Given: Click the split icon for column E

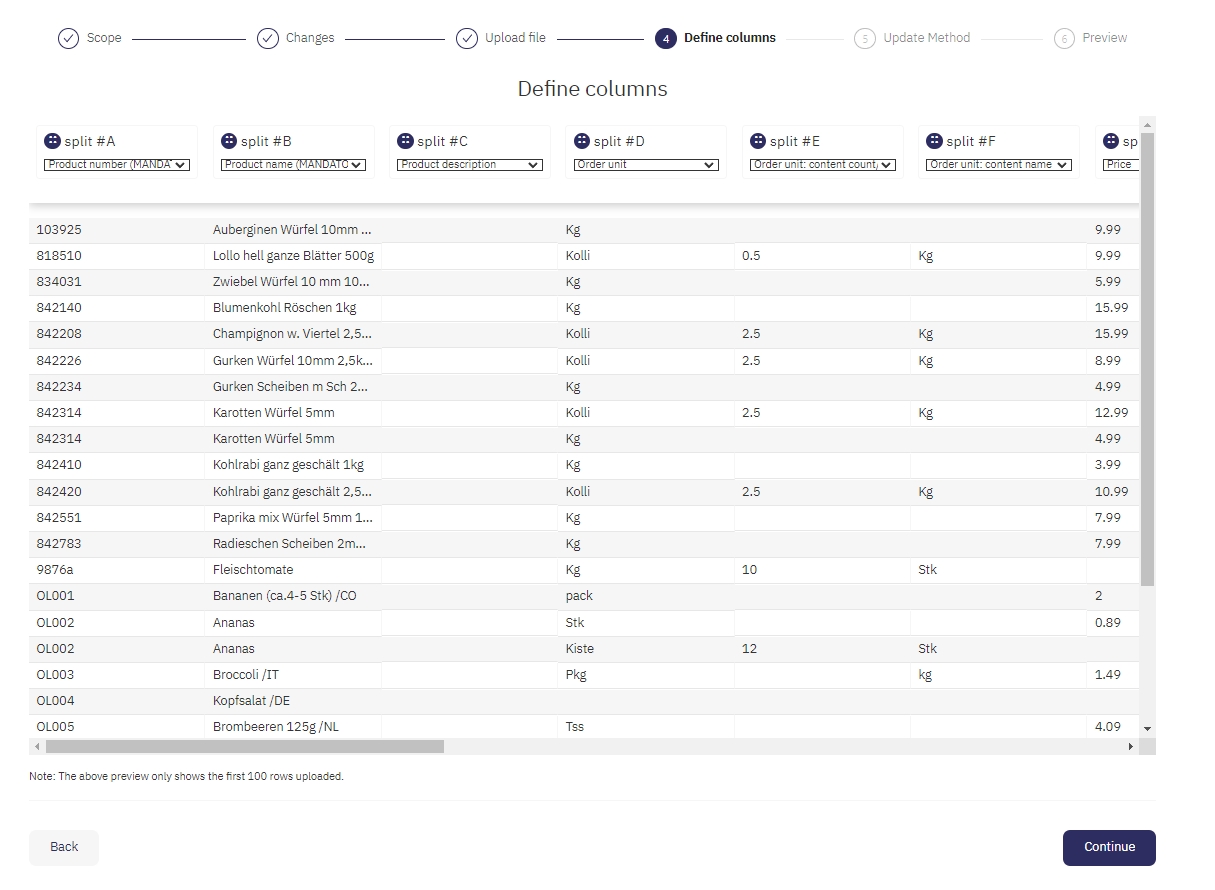Looking at the screenshot, I should click(x=758, y=141).
